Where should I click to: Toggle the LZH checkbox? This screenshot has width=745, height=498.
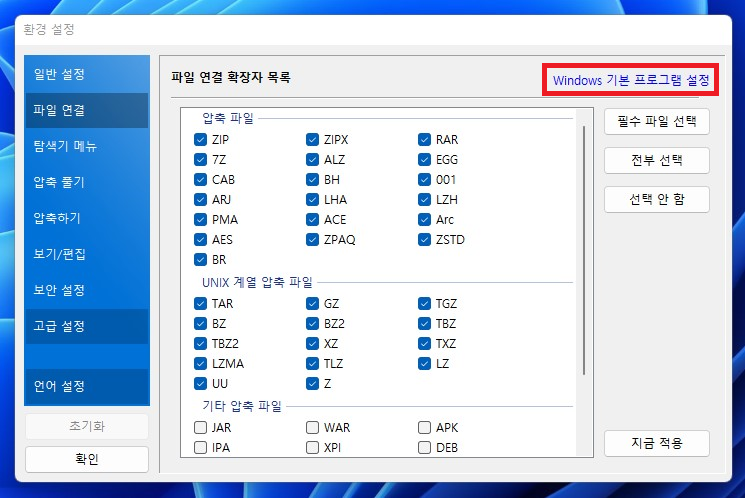(x=424, y=200)
